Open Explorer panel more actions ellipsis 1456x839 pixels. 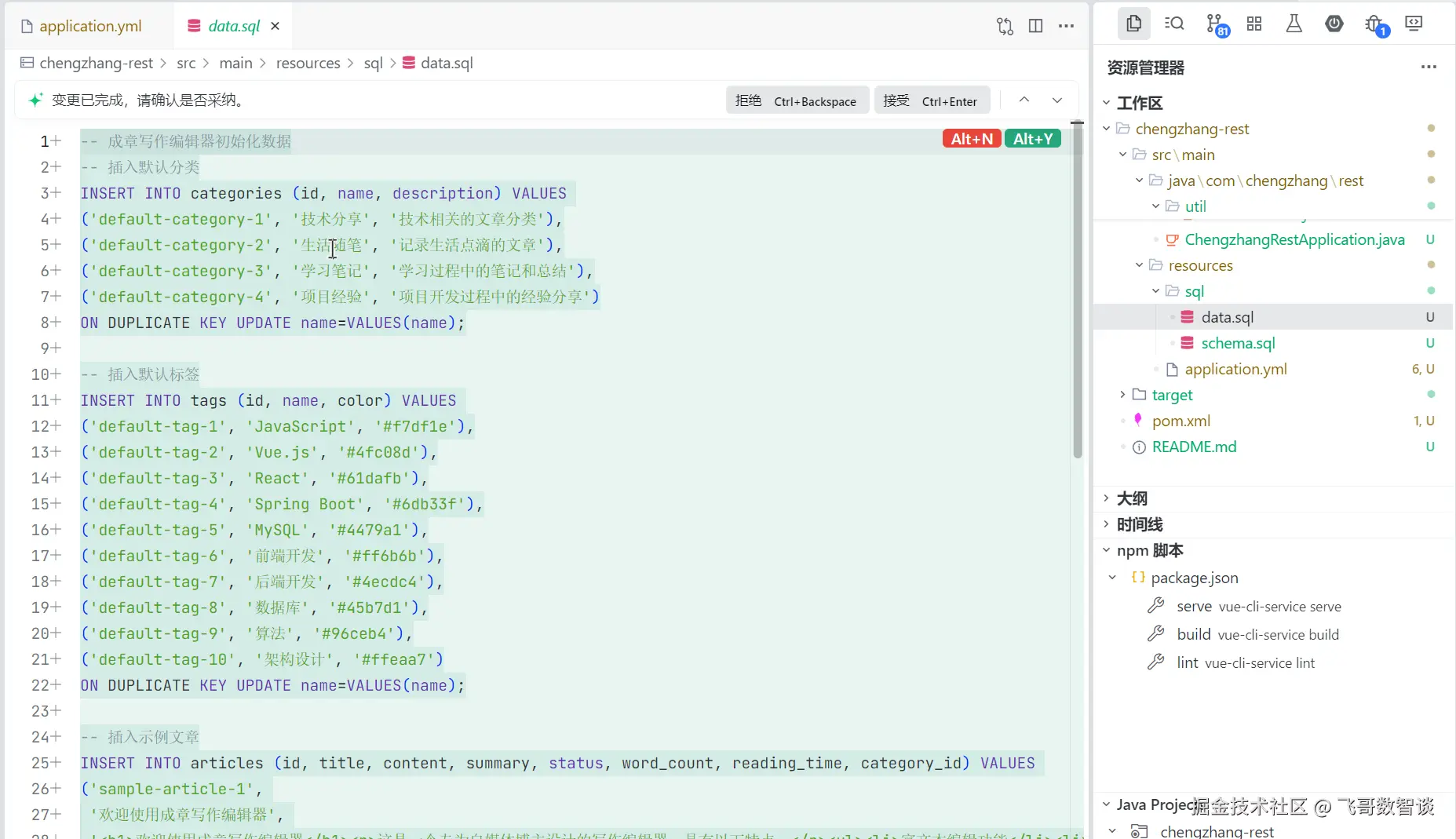[1429, 67]
